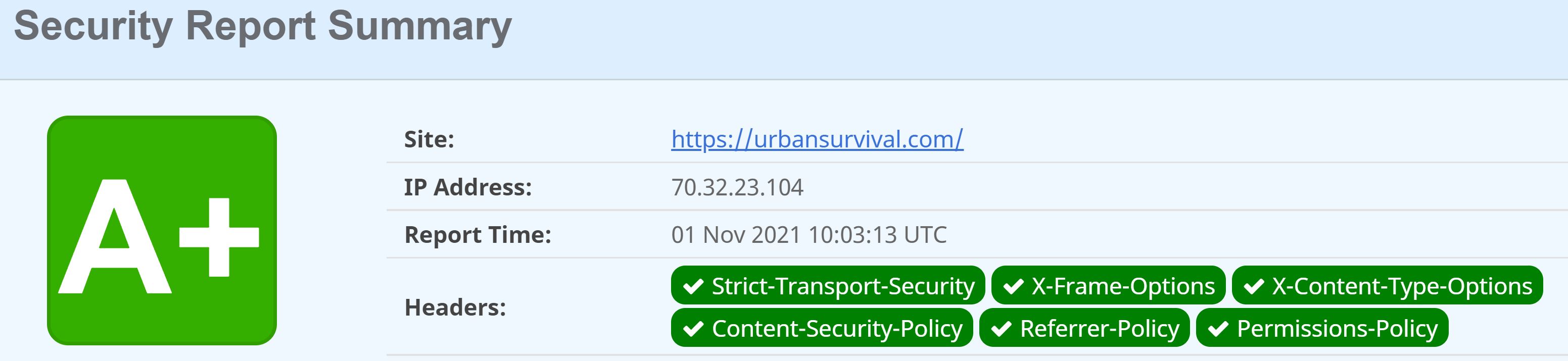The image size is (1568, 361).
Task: Click the checkmark icon on X-Content-Type-Options
Action: click(x=1254, y=286)
